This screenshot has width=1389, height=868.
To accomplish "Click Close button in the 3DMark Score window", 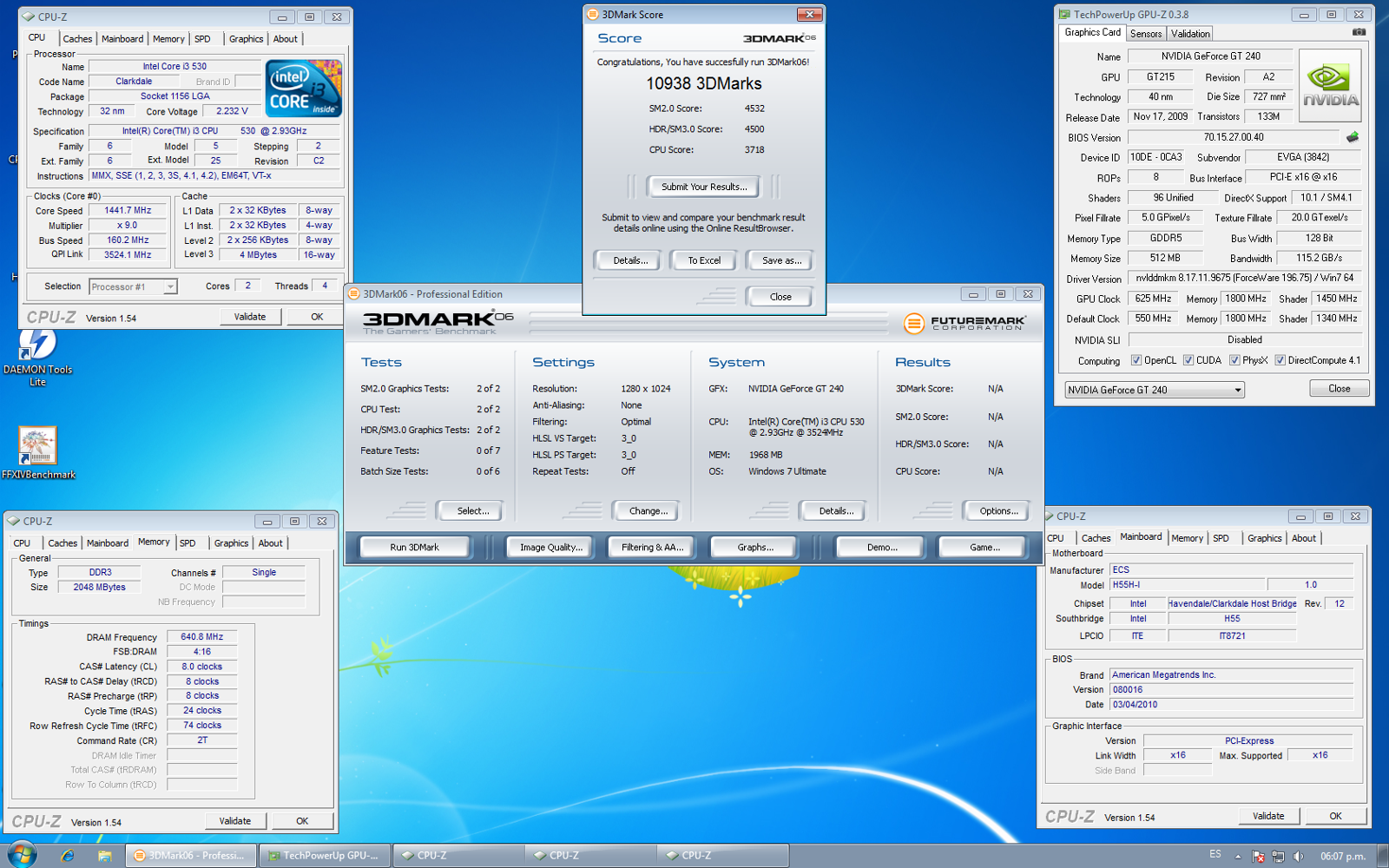I will tap(780, 297).
